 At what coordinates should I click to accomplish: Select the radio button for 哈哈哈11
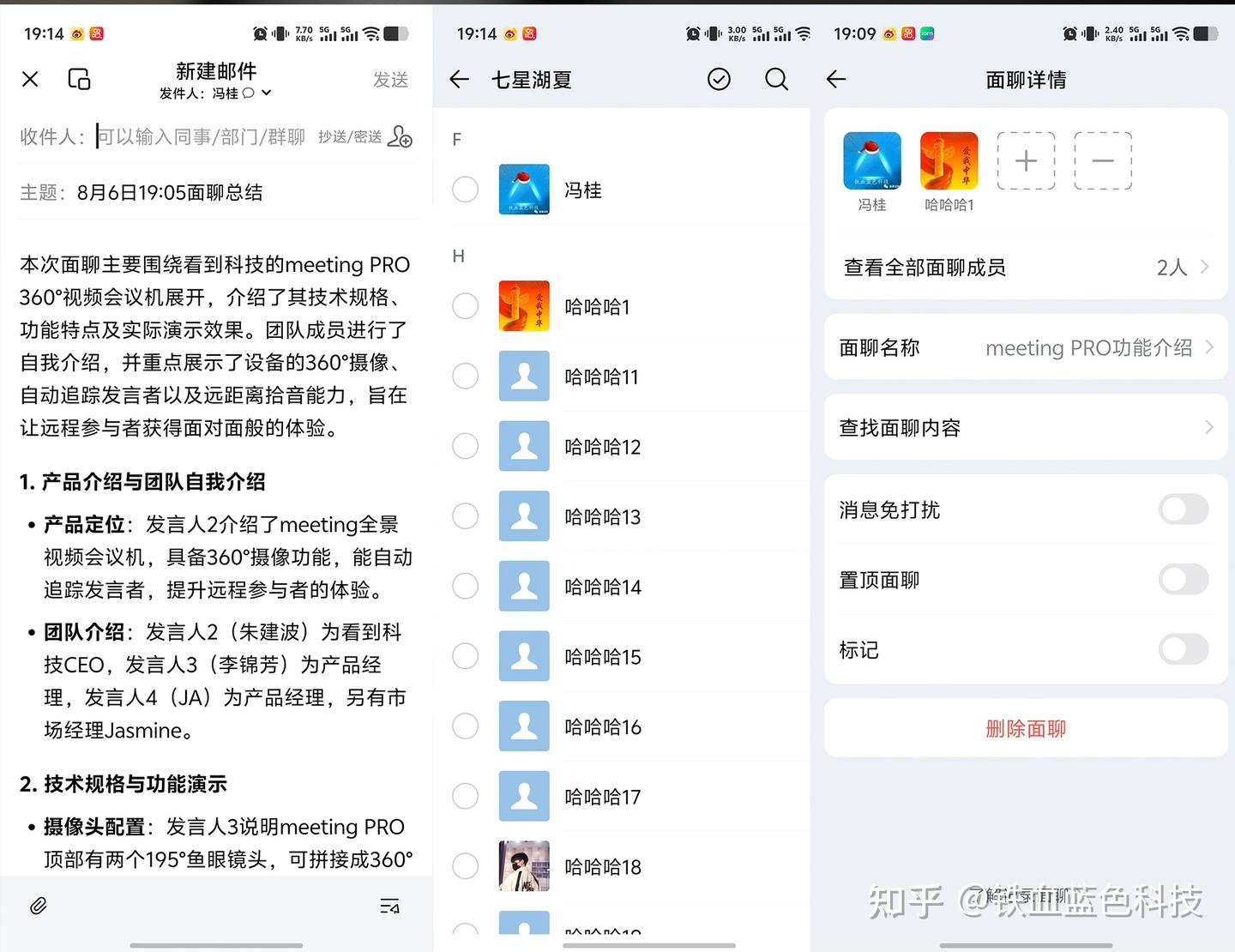pos(465,376)
